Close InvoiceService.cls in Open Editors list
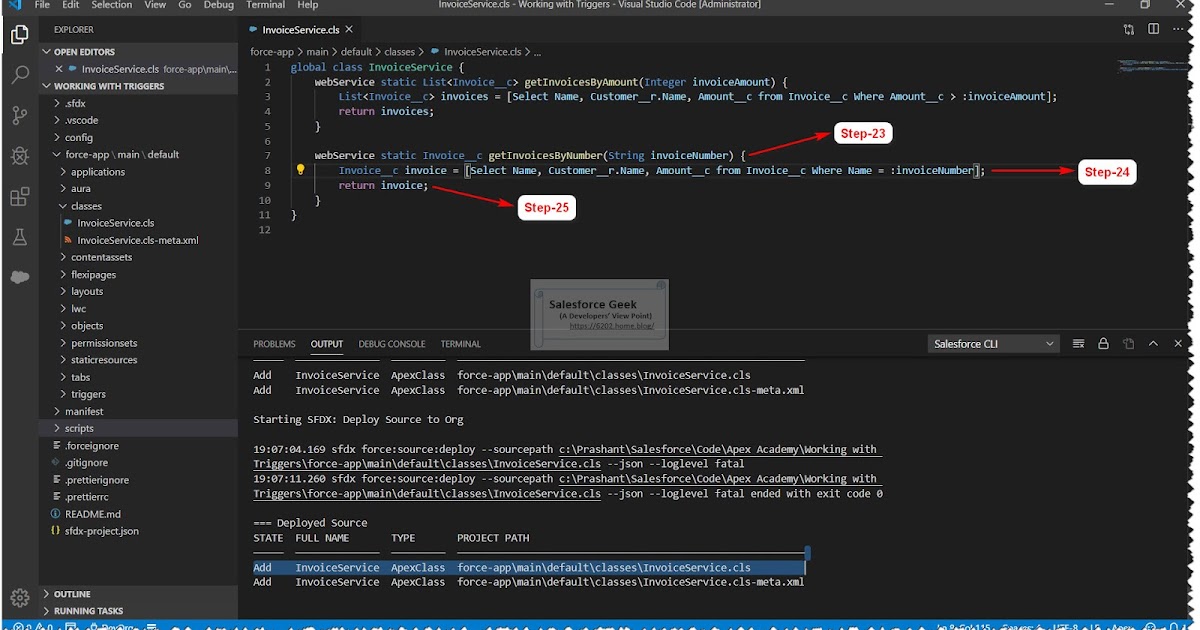The height and width of the screenshot is (630, 1200). [59, 69]
